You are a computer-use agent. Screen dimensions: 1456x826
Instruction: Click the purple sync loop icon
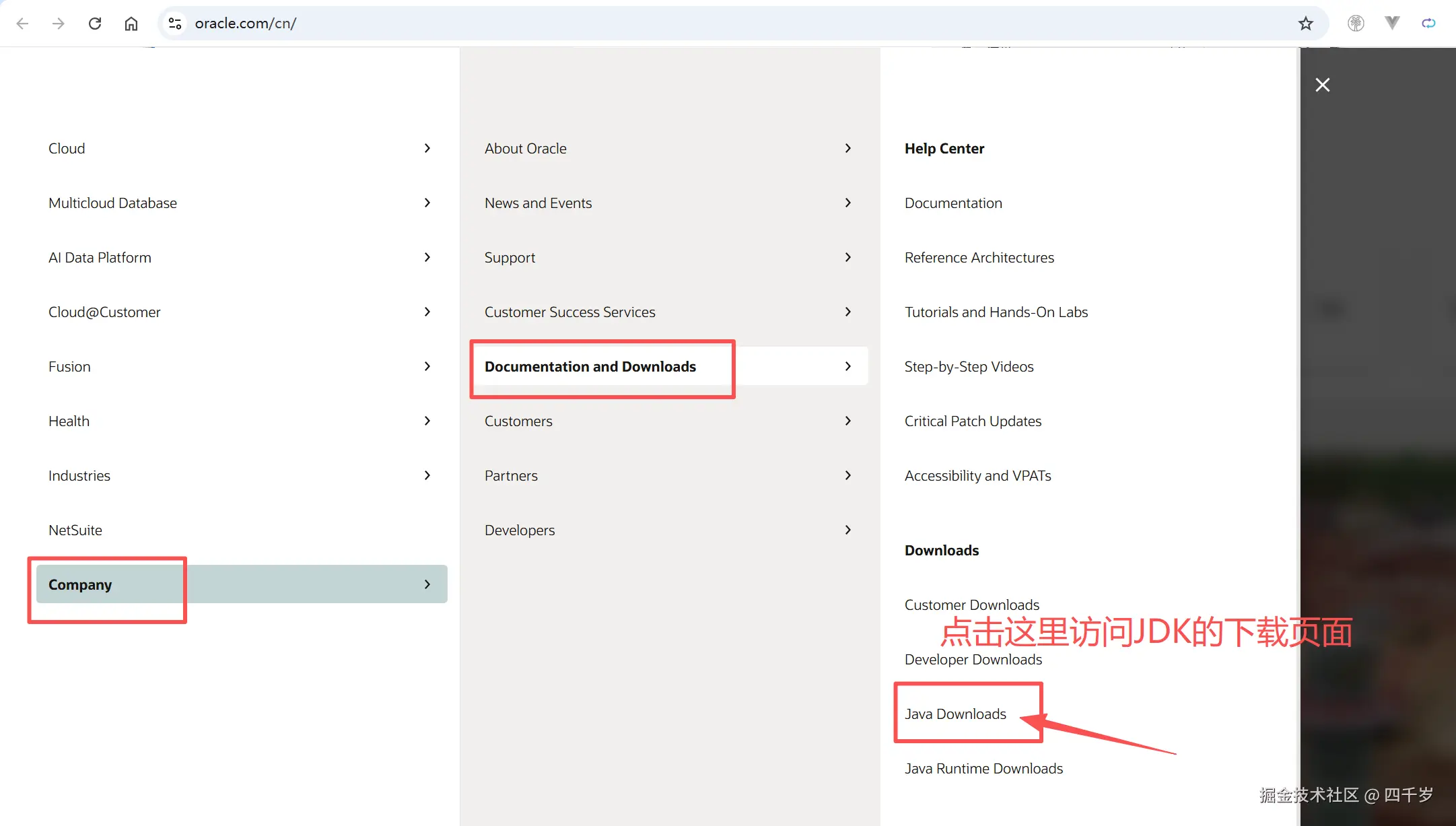tap(1428, 22)
